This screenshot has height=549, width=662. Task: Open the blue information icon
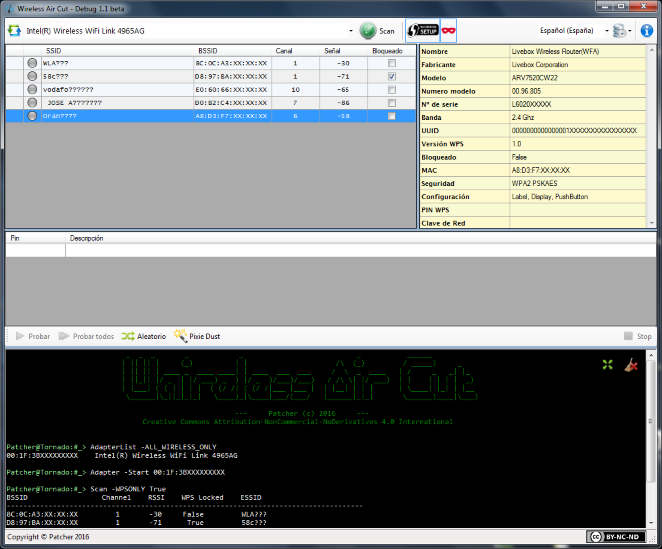[x=647, y=31]
